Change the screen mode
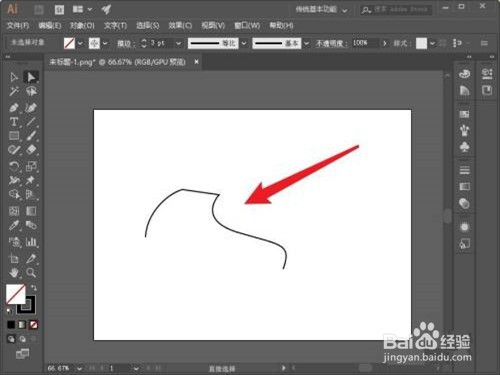This screenshot has height=375, width=500. (22, 354)
